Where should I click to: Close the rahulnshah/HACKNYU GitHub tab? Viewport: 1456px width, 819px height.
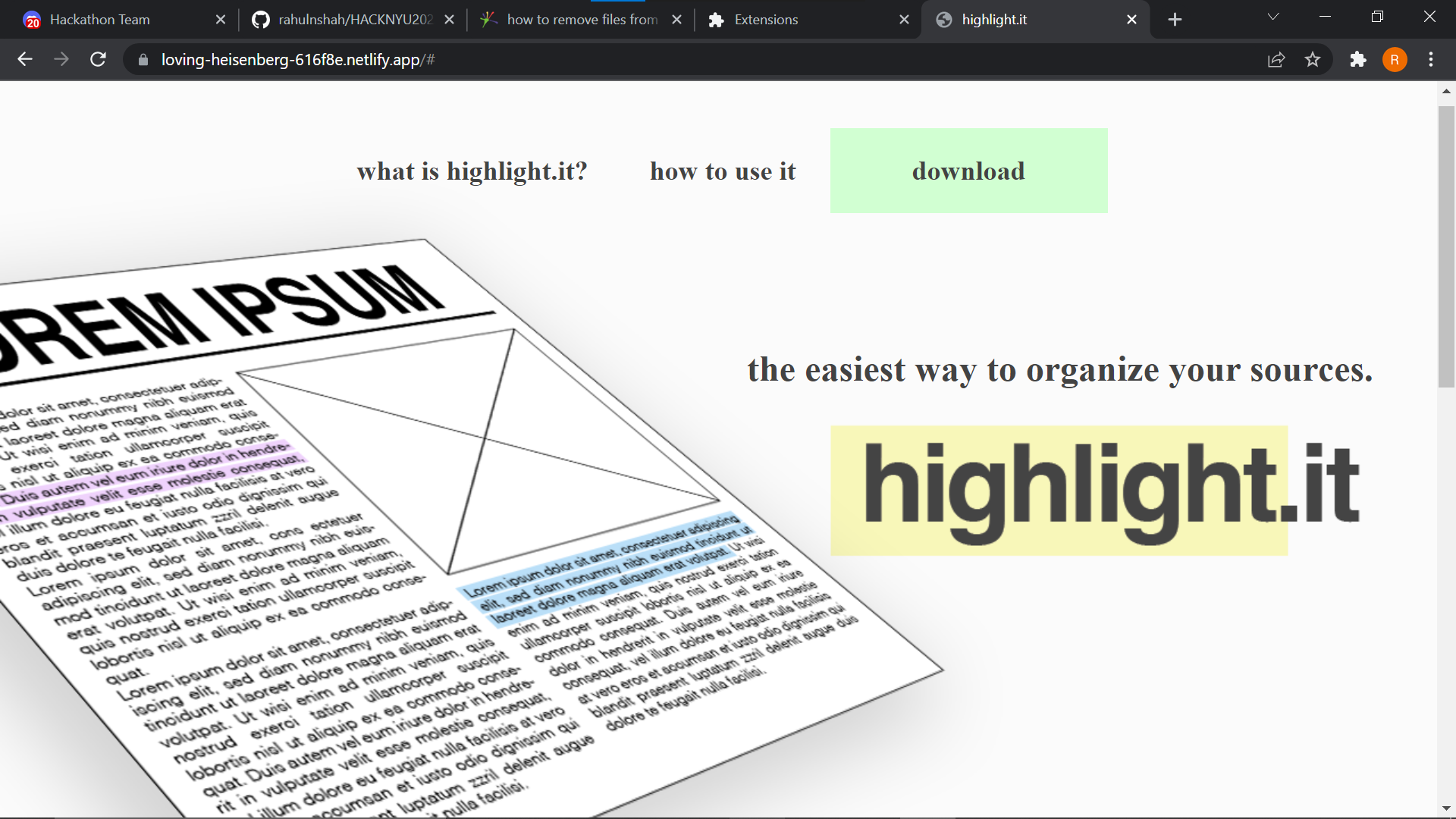point(449,20)
